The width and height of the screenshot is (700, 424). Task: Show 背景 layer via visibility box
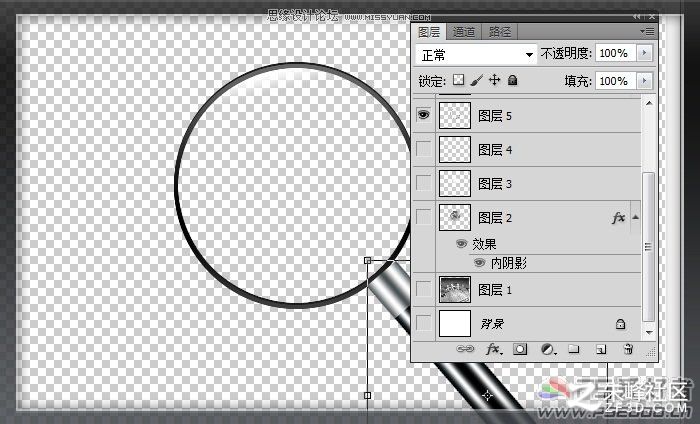coord(423,323)
